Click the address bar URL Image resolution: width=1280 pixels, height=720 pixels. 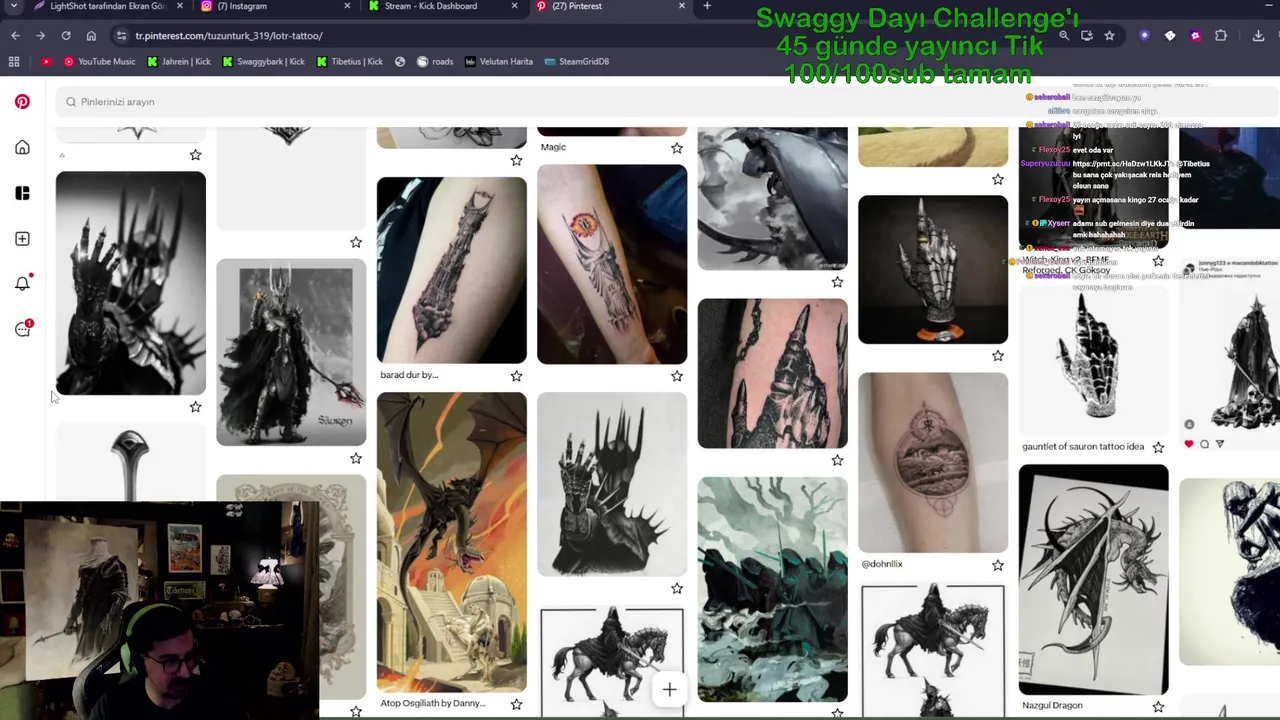229,36
